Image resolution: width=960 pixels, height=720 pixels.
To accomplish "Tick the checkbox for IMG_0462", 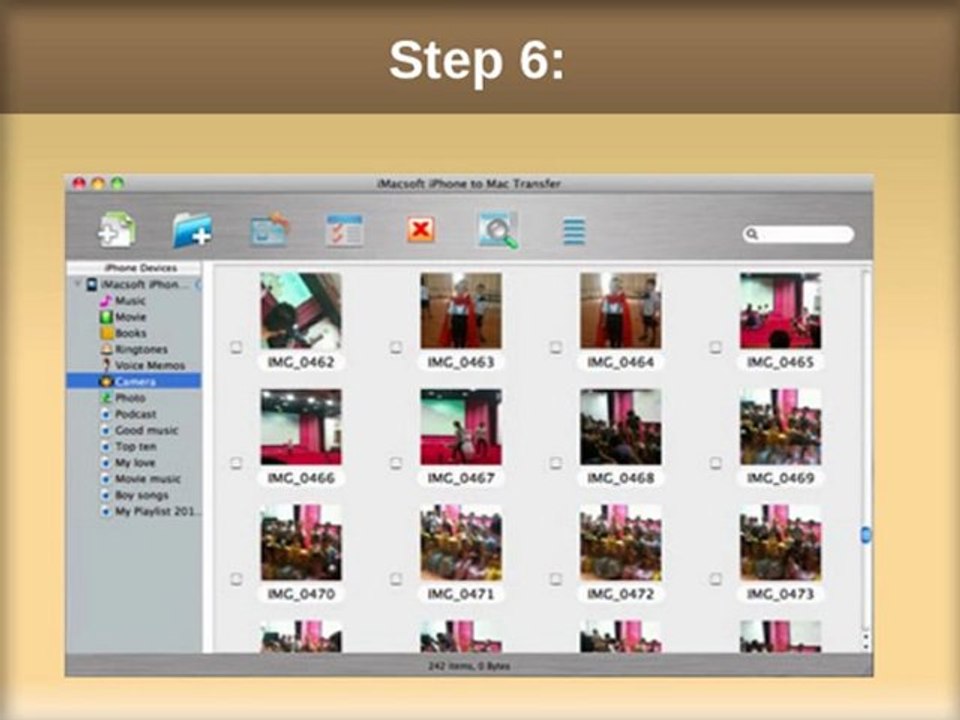I will pyautogui.click(x=236, y=347).
